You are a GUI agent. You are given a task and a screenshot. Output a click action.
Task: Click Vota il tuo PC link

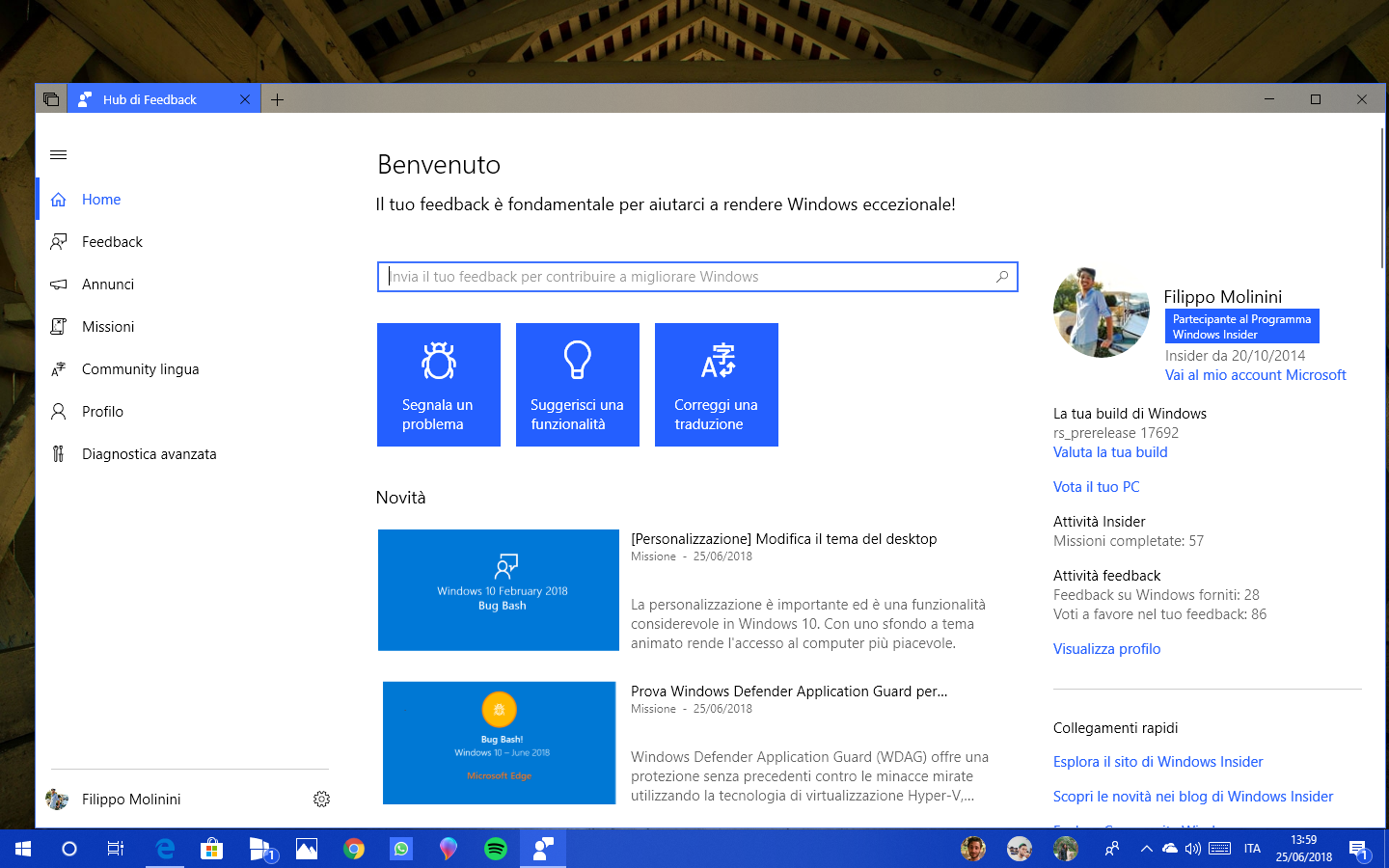tap(1096, 487)
